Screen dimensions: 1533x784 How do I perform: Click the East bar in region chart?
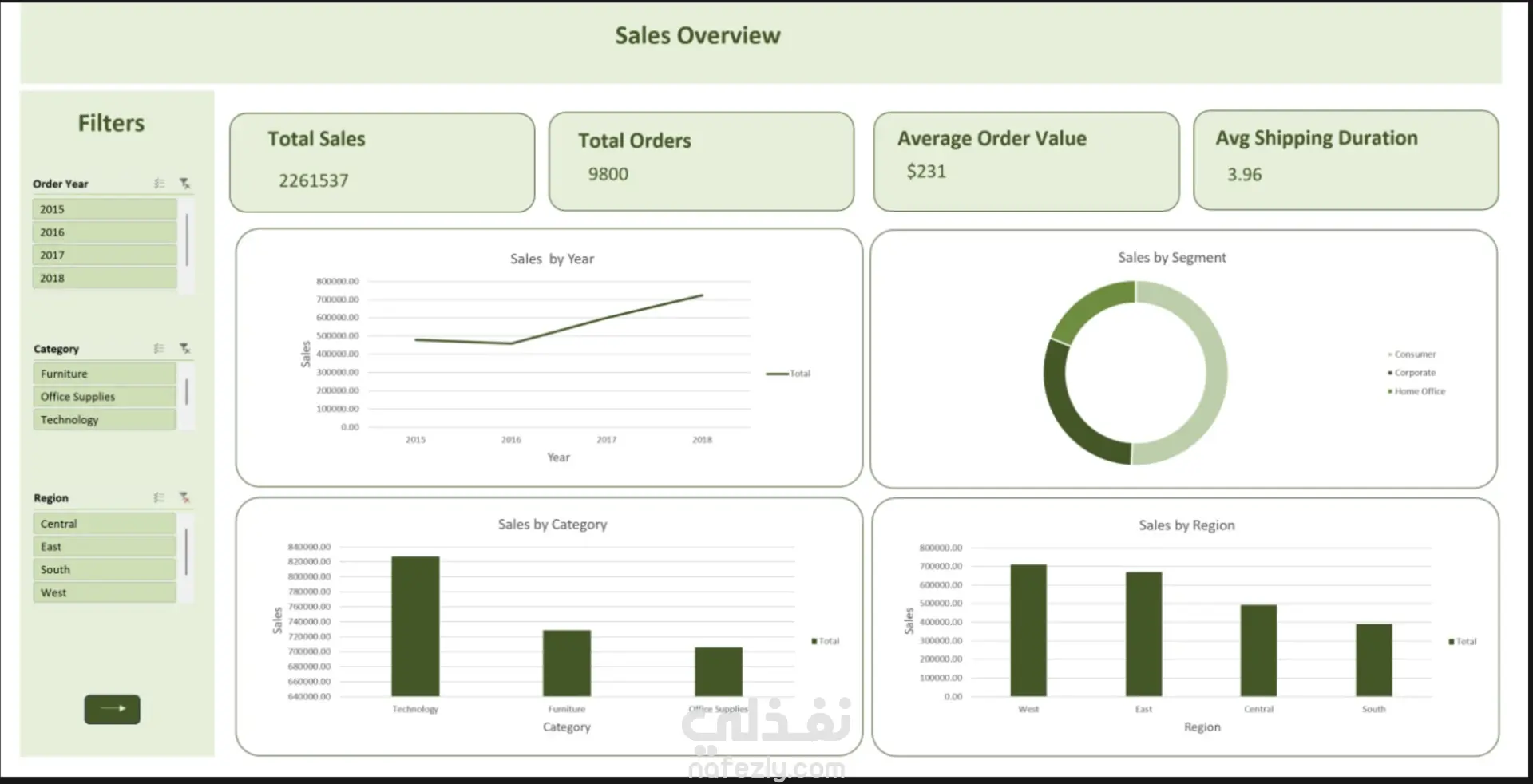[1143, 635]
